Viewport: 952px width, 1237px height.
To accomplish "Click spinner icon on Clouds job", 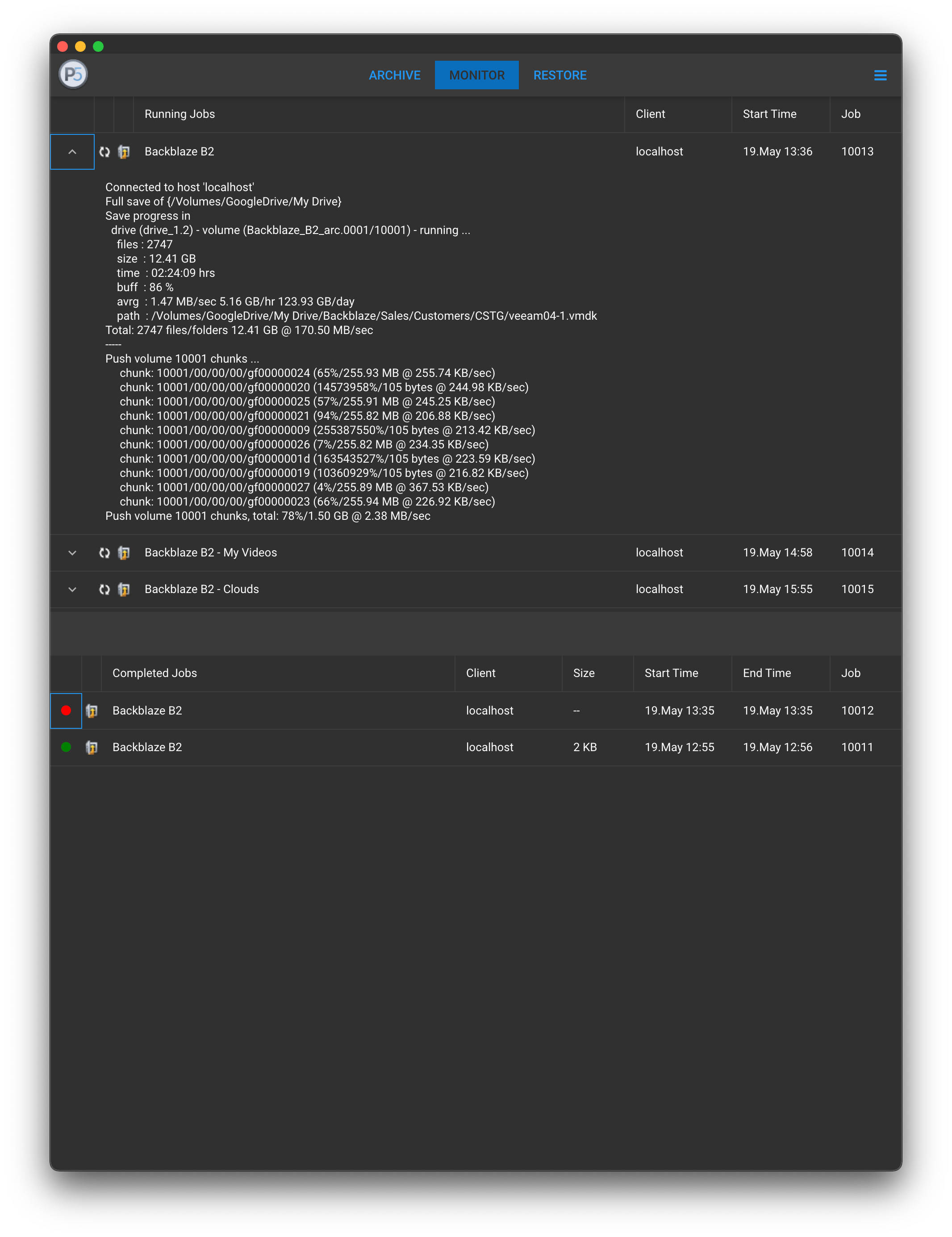I will pos(104,589).
